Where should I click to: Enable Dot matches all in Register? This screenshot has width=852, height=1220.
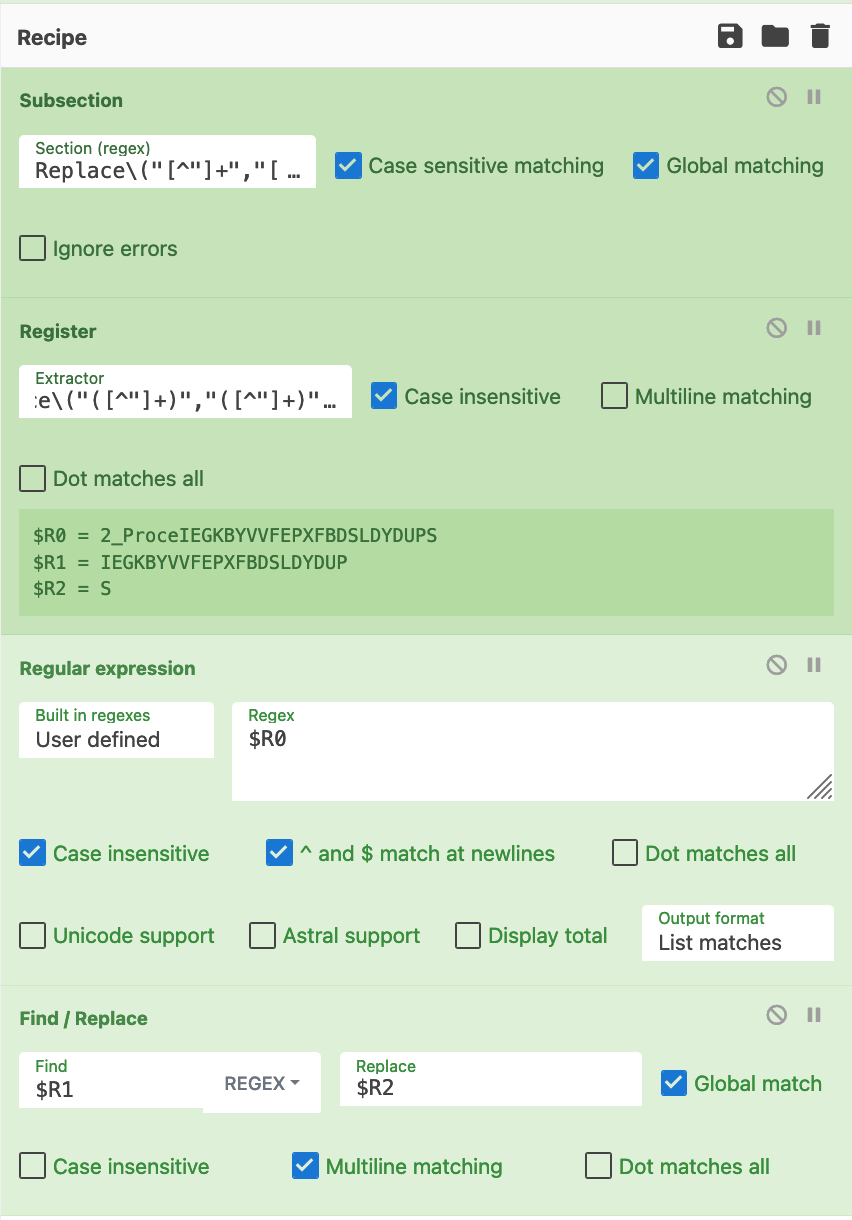coord(31,478)
